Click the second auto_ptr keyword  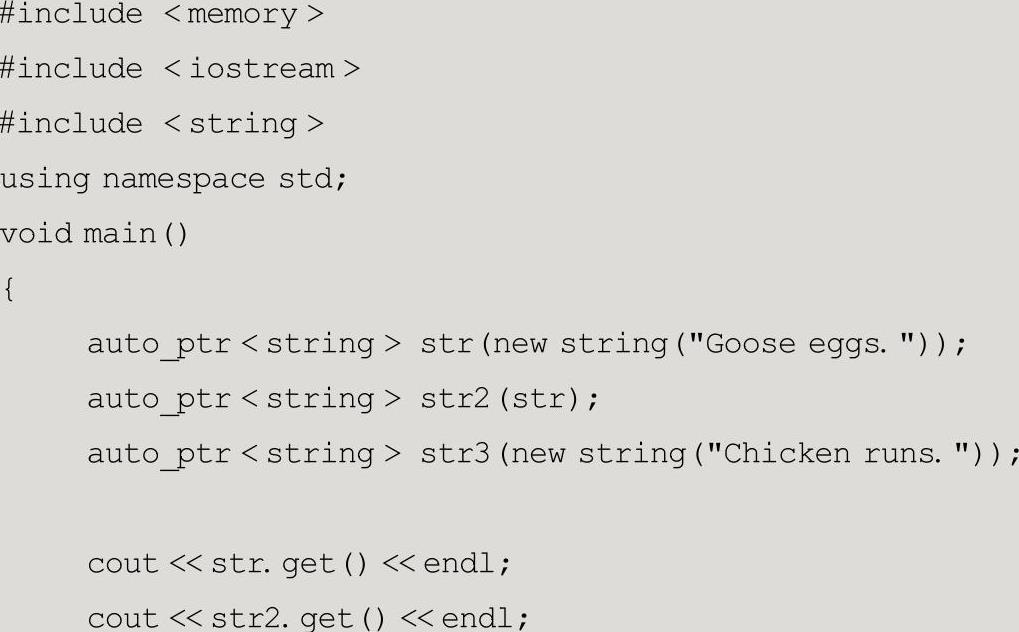click(159, 400)
